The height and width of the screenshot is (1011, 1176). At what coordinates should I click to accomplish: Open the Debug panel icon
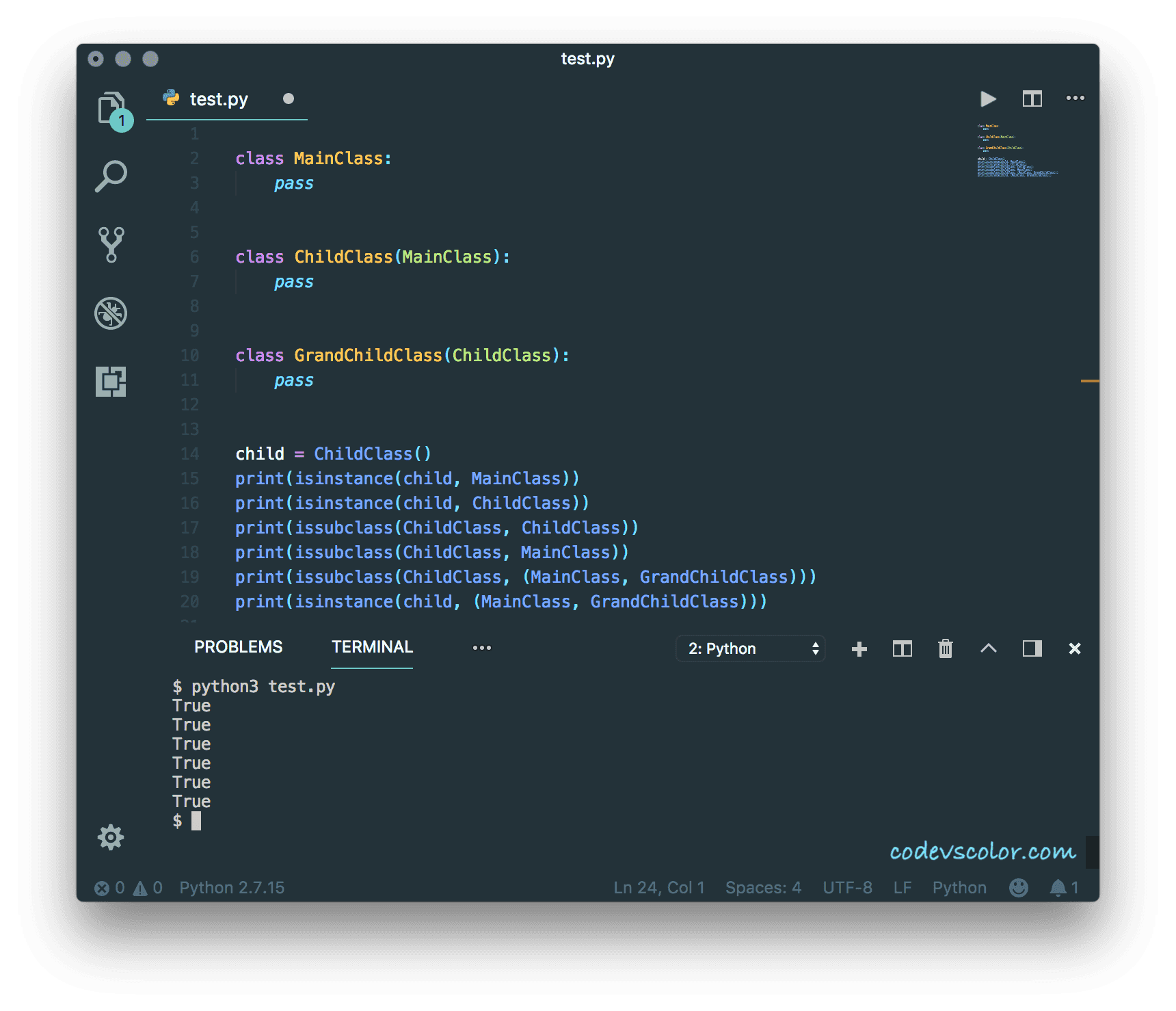[x=111, y=313]
